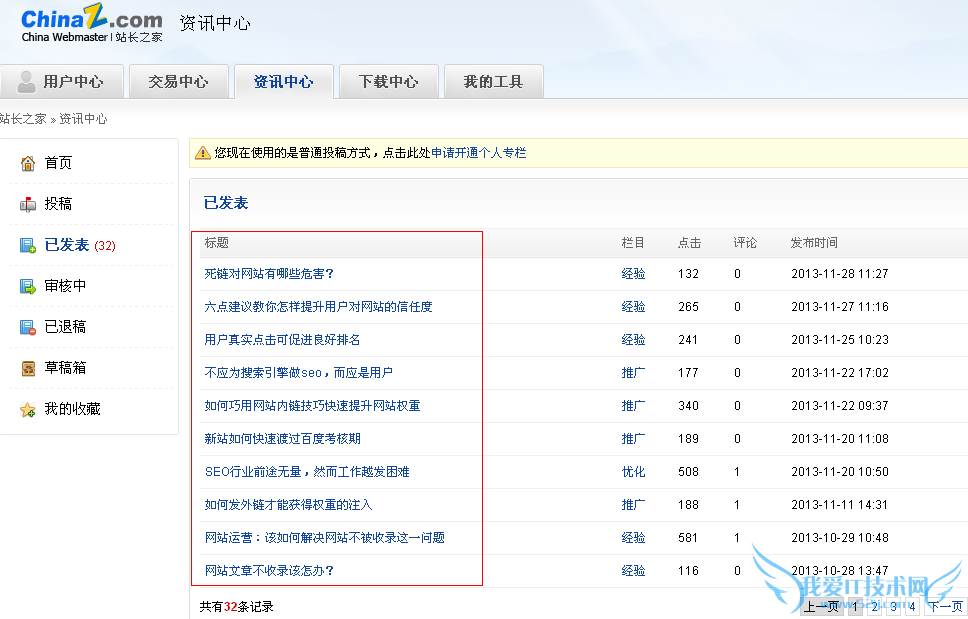Click the ChinaZ.com logo
Screen dimensions: 968x619
[x=91, y=23]
